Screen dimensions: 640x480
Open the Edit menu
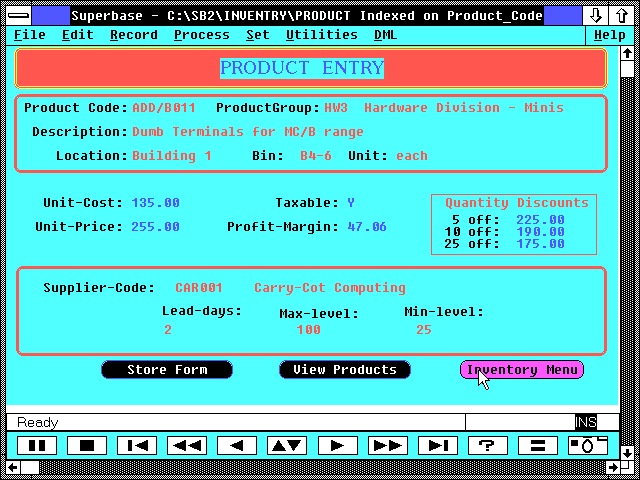(78, 35)
